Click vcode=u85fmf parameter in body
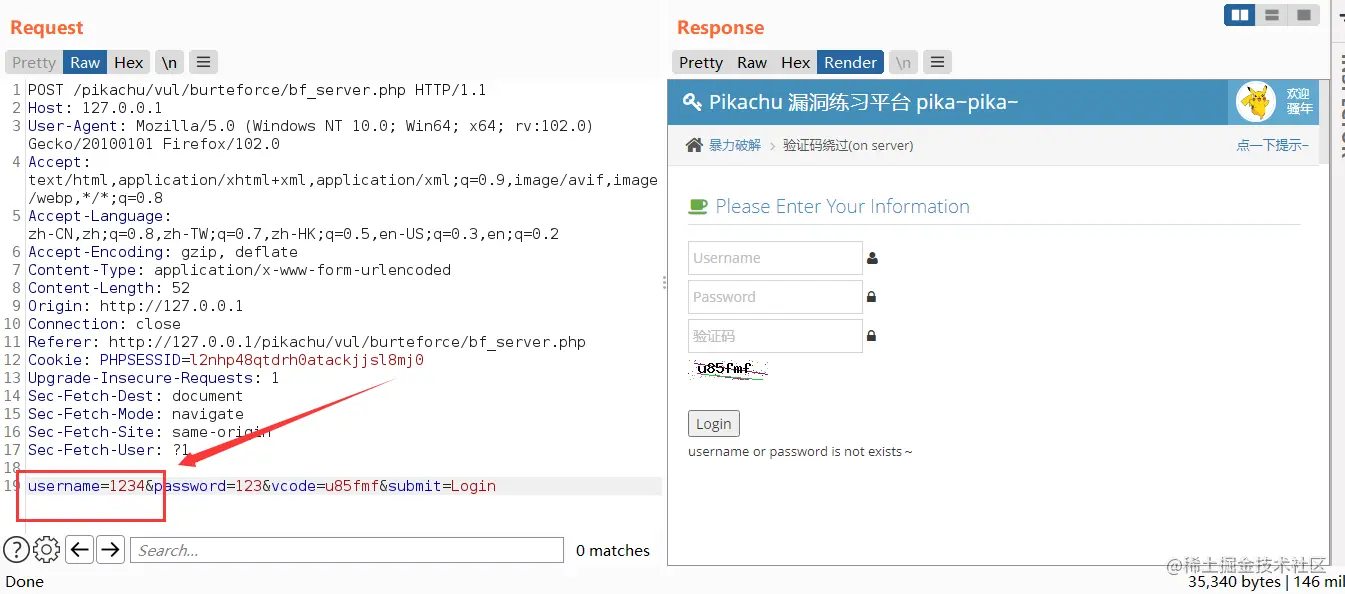 coord(325,486)
